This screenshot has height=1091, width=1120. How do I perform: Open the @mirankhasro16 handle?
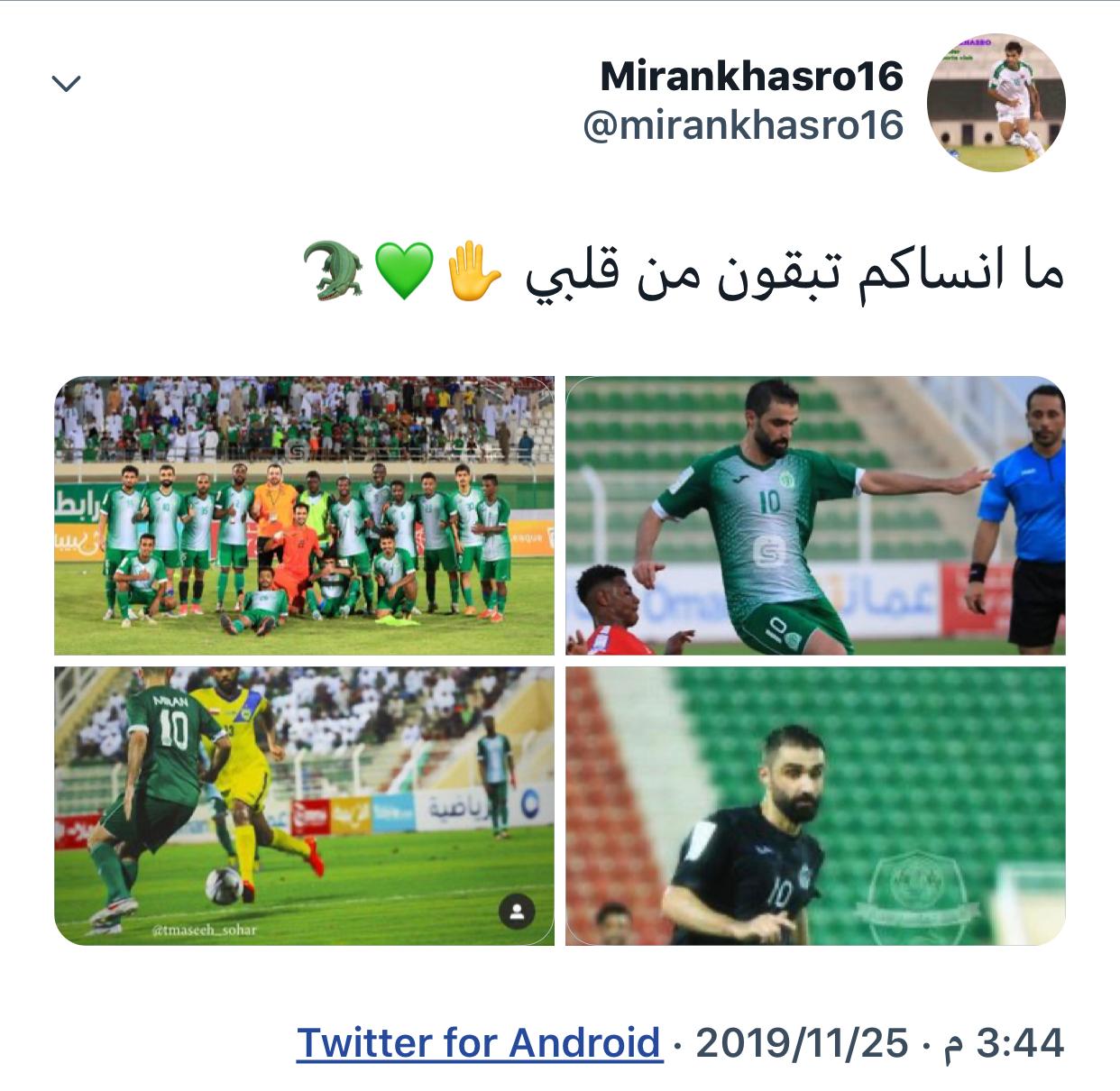pyautogui.click(x=743, y=125)
